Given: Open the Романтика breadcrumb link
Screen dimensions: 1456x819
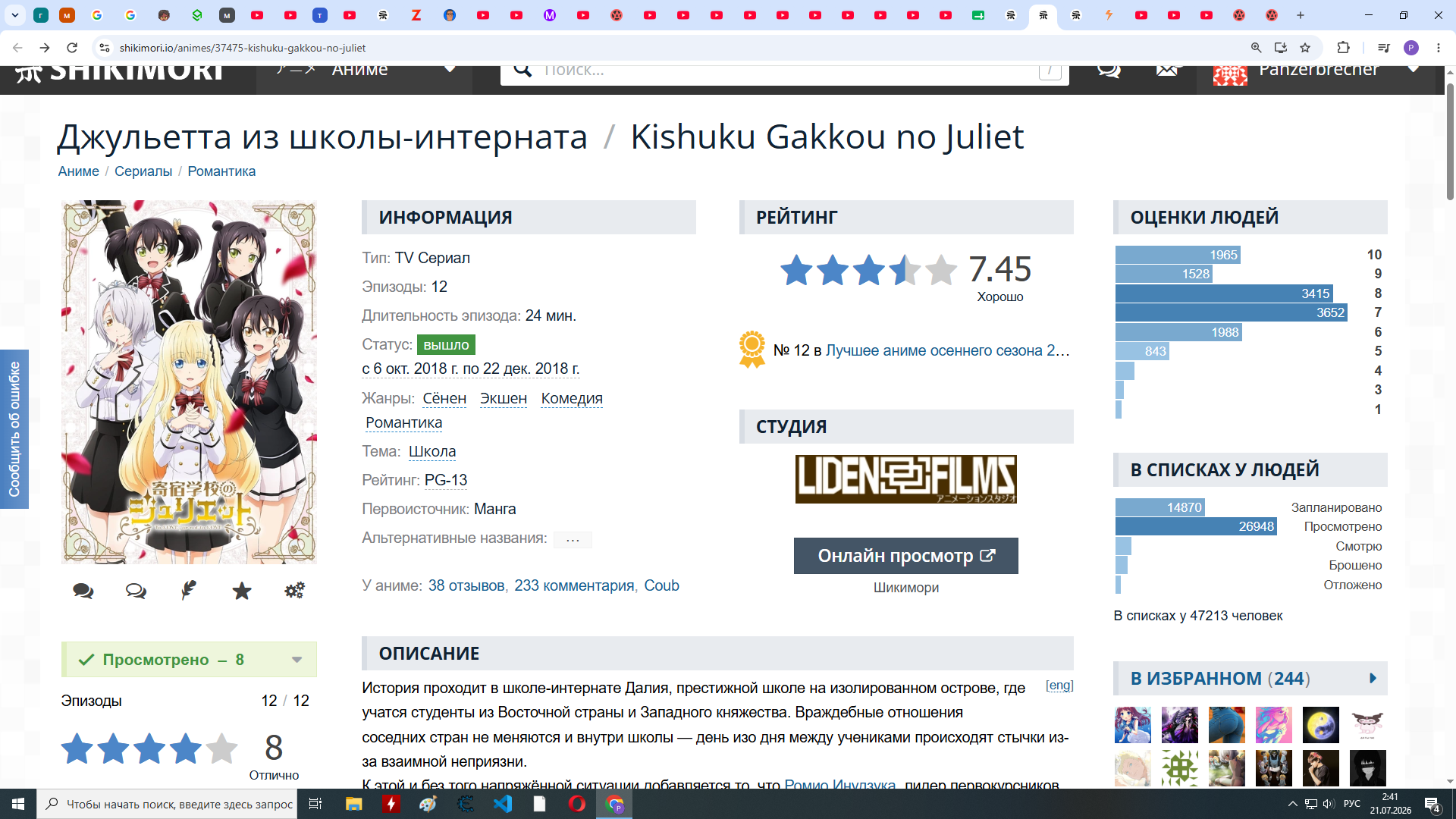Looking at the screenshot, I should tap(221, 171).
